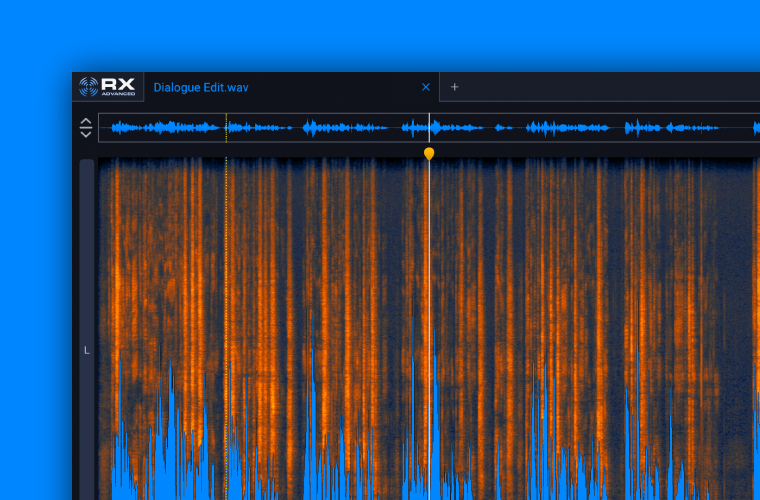Click the empty tab bar area right of plus
Image resolution: width=760 pixels, height=500 pixels.
[600, 87]
